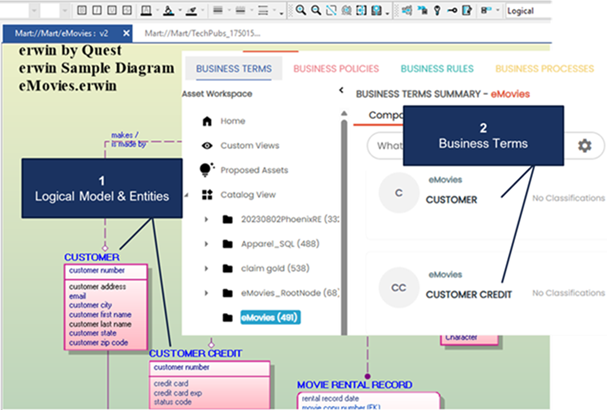Select the claim gold (538) catalog
Image resolution: width=607 pixels, height=410 pixels.
pyautogui.click(x=275, y=268)
